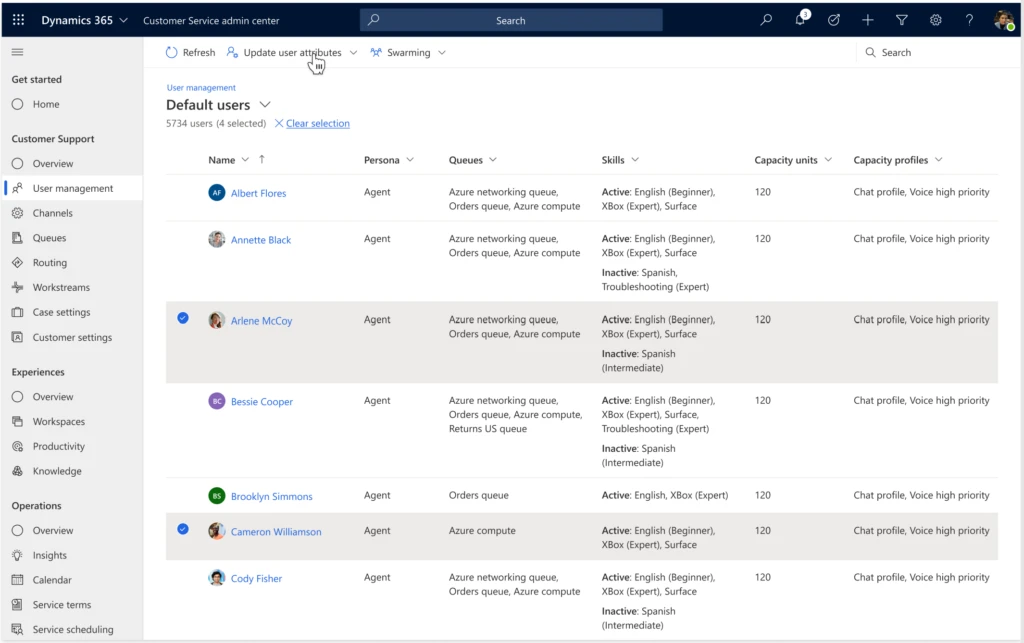The image size is (1024, 643).
Task: Click Albert Flores's AF avatar
Action: click(x=217, y=193)
